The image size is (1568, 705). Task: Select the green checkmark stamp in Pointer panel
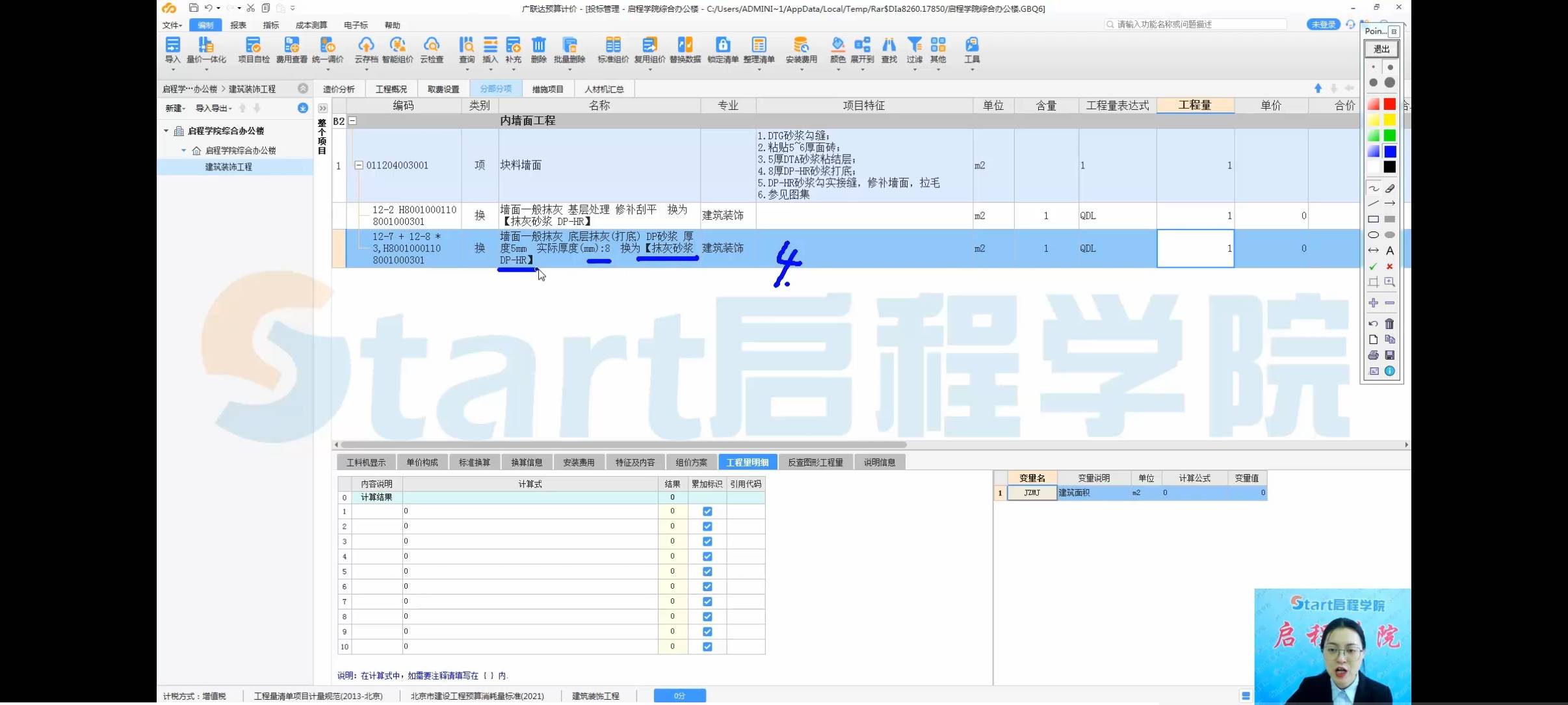tap(1373, 267)
